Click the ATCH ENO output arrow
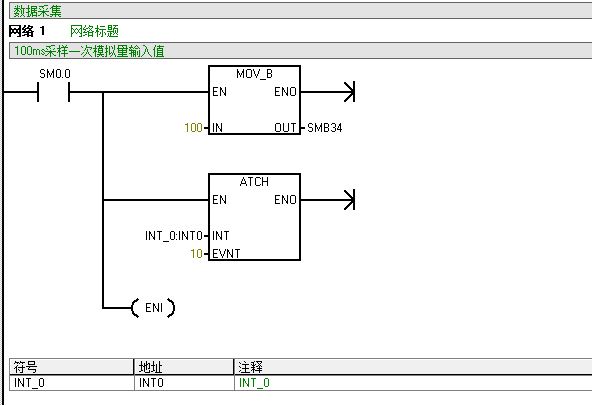Image resolution: width=592 pixels, height=405 pixels. tap(350, 200)
